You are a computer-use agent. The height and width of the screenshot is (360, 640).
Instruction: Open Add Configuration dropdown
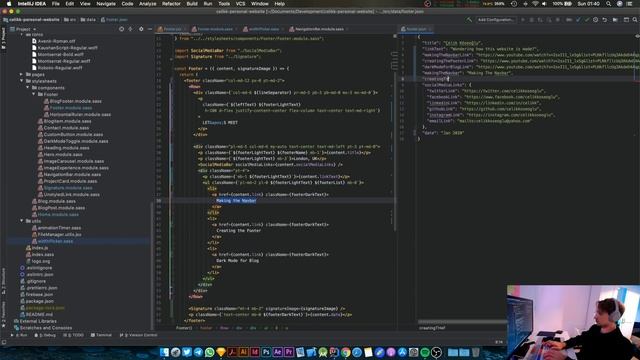coord(496,20)
